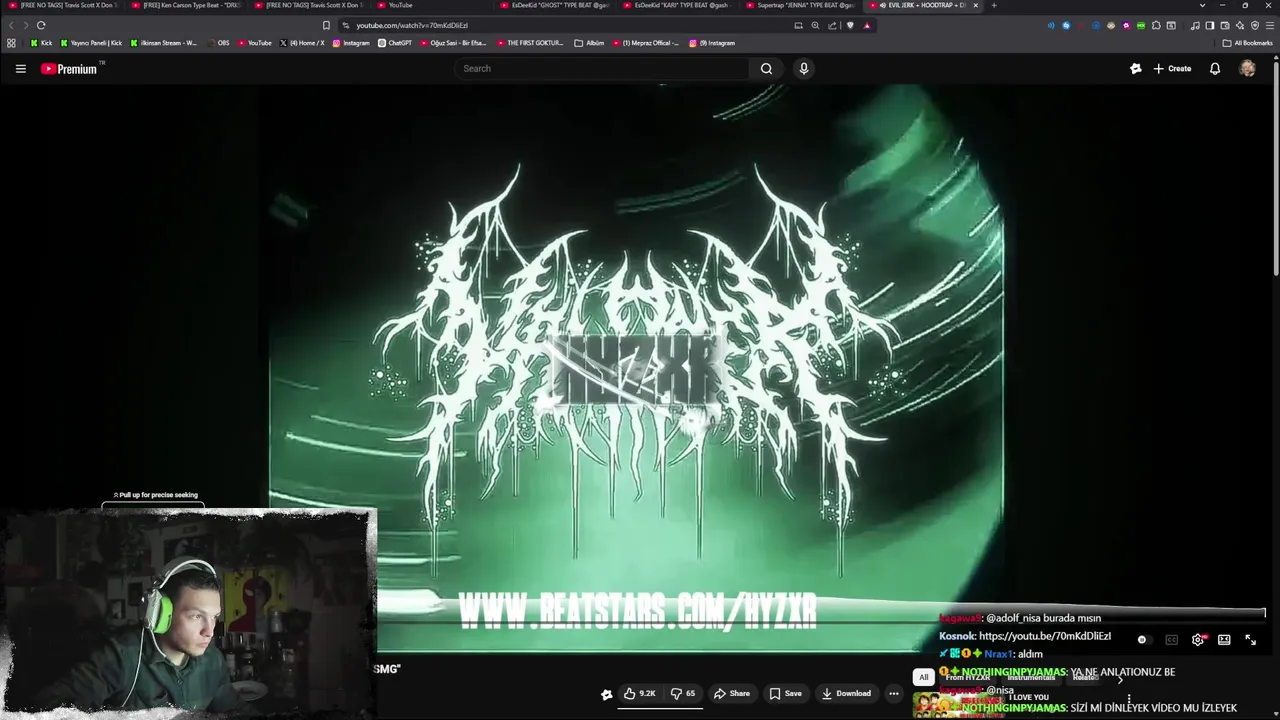Open the OBS bookmark
This screenshot has height=720, width=1280.
(217, 43)
